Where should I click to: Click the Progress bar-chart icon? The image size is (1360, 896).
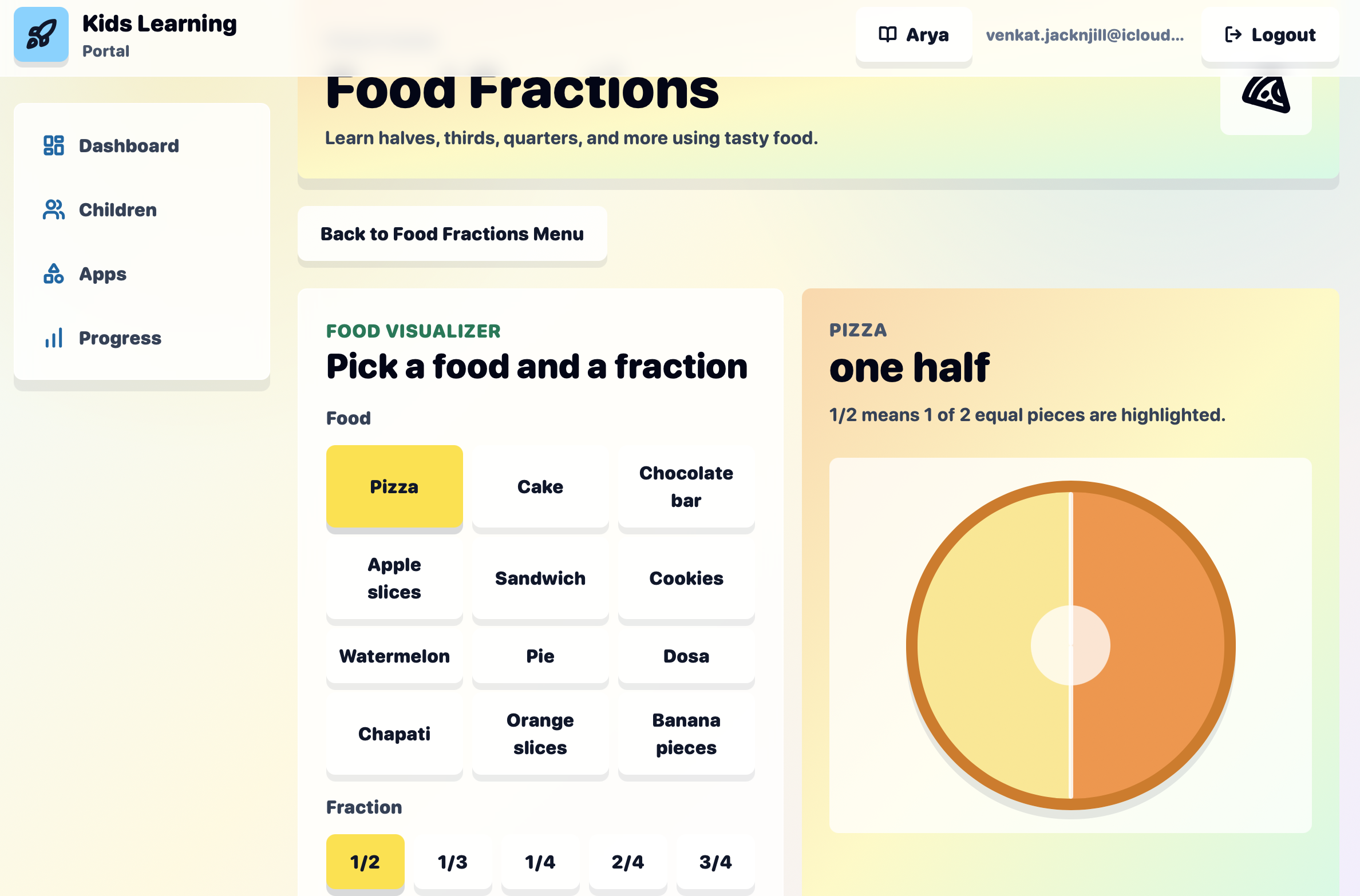tap(54, 338)
